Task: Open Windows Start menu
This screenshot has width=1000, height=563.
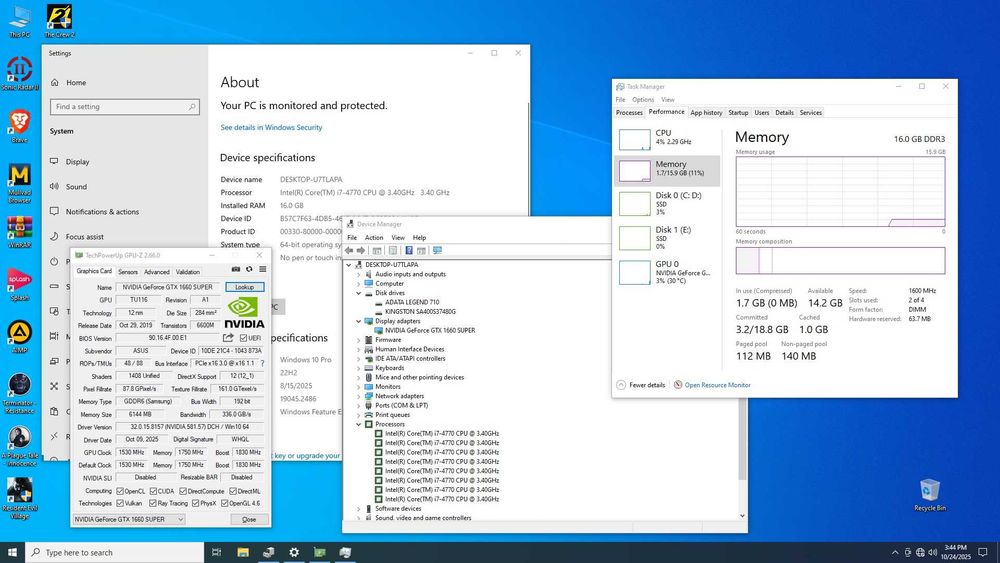Action: point(12,552)
